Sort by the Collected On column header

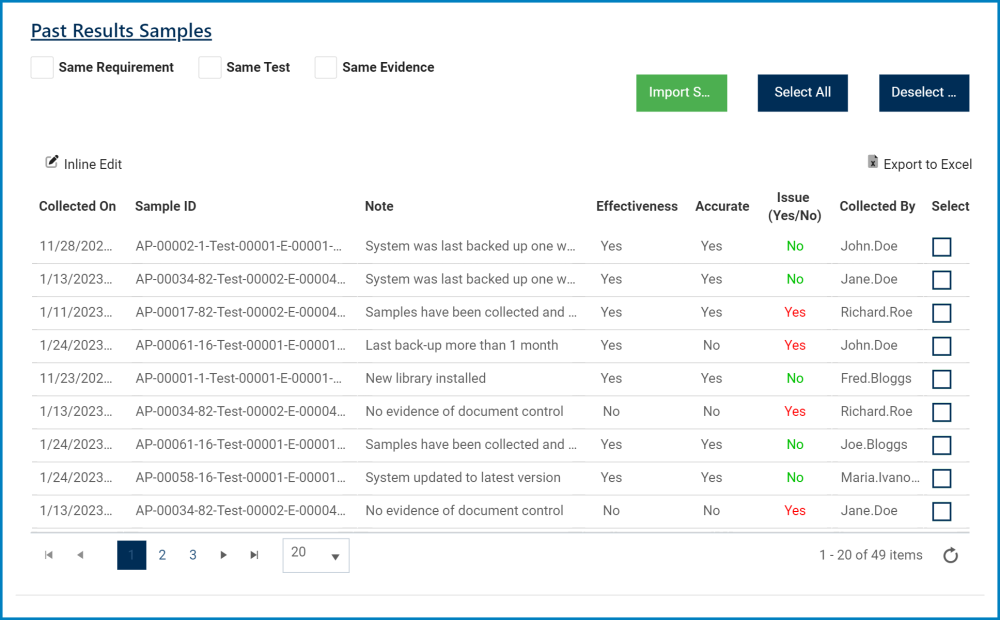point(77,206)
